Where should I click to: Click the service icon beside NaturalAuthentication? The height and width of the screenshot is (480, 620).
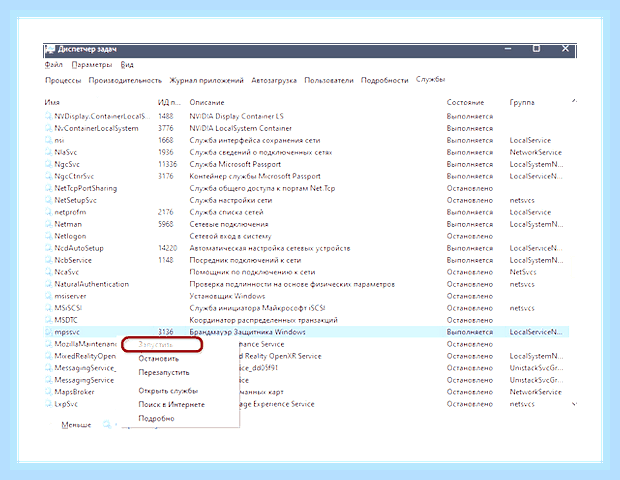point(48,284)
